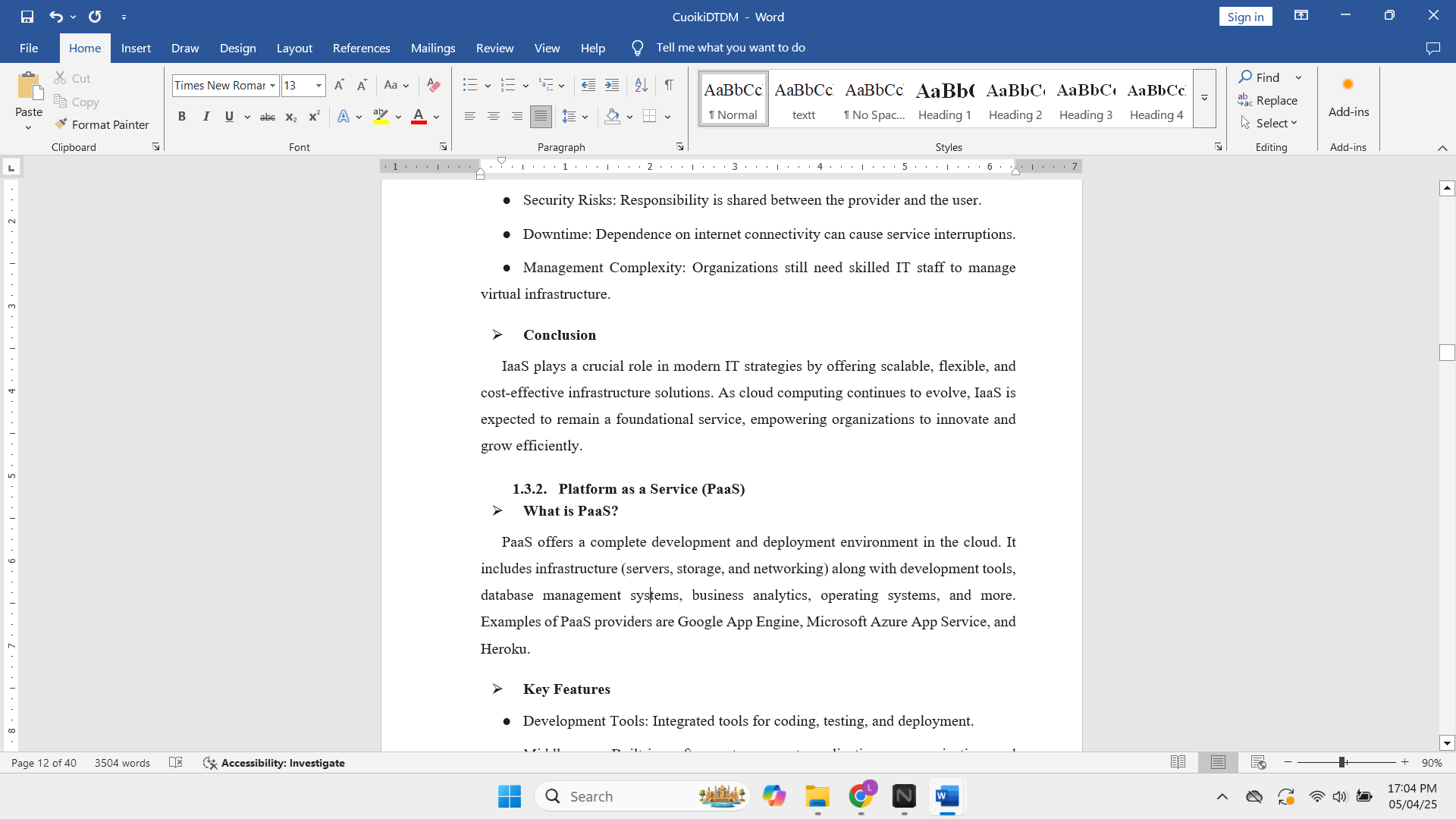Click Accessibility: Investigate status

[274, 763]
